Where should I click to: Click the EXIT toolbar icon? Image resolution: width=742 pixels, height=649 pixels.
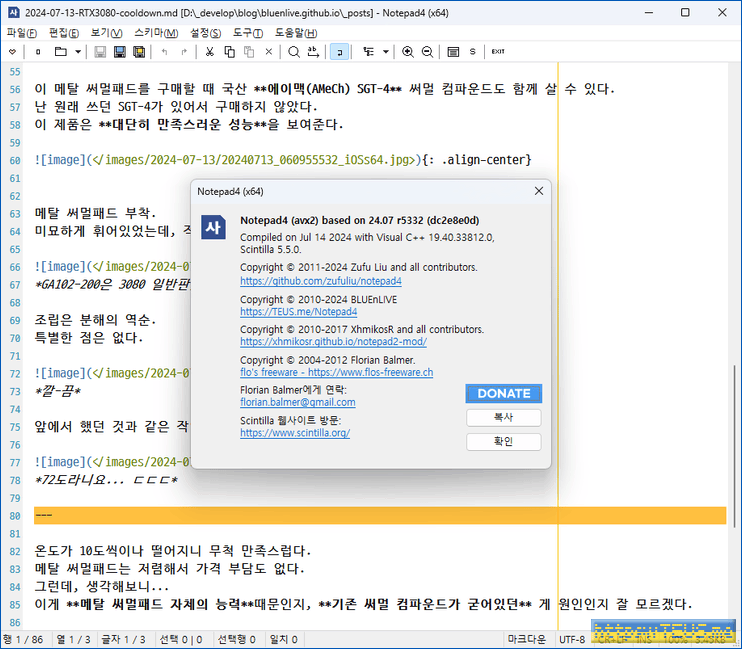pos(497,51)
